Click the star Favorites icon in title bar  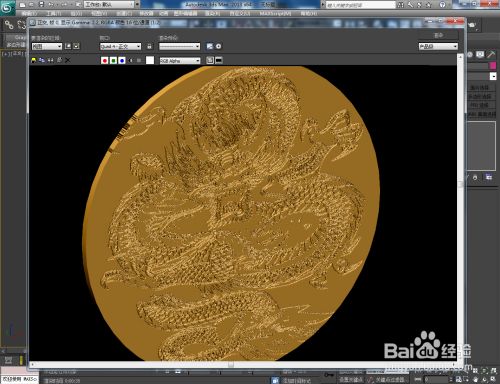[x=429, y=5]
